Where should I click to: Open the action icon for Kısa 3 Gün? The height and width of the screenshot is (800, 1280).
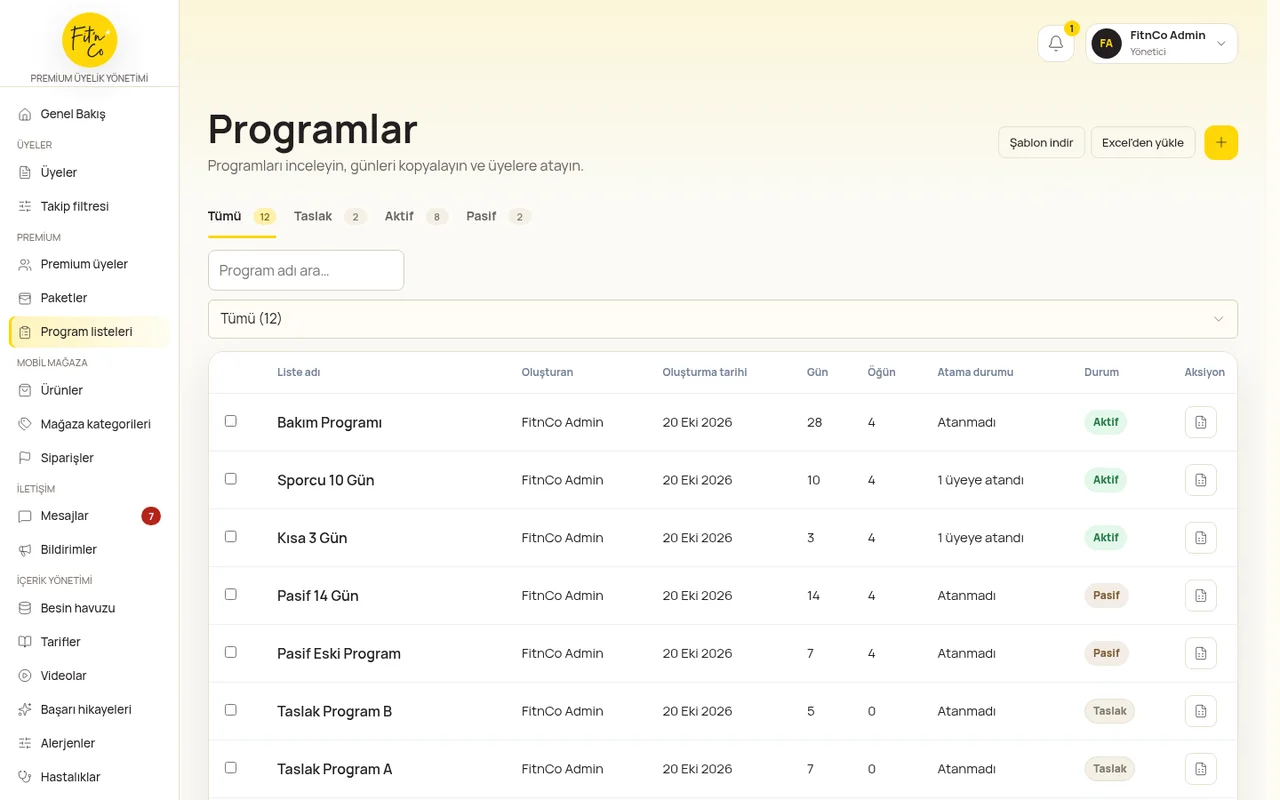(x=1201, y=538)
